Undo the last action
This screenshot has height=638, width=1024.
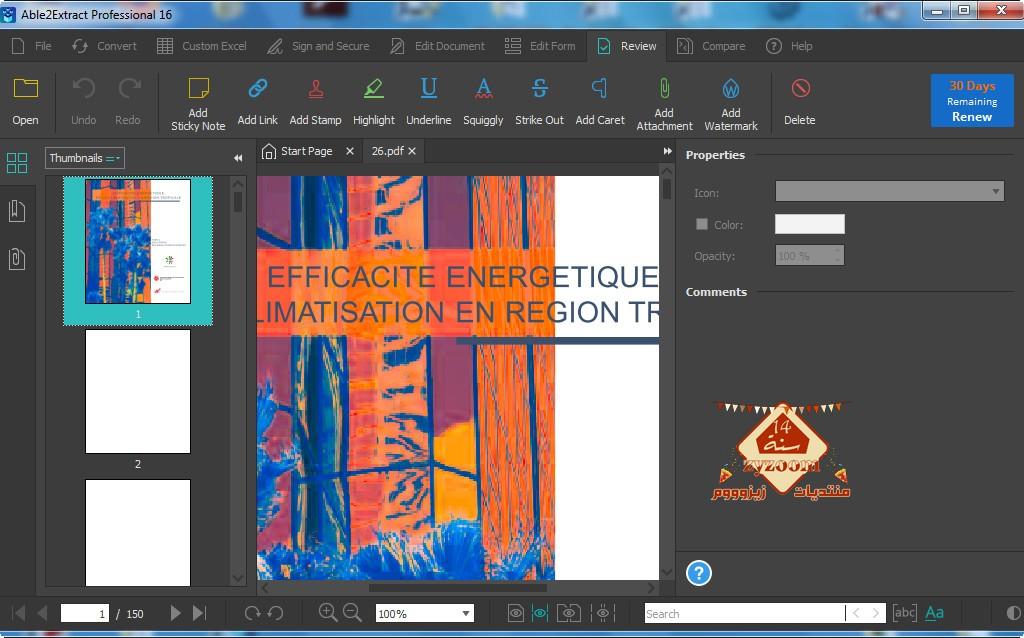84,100
